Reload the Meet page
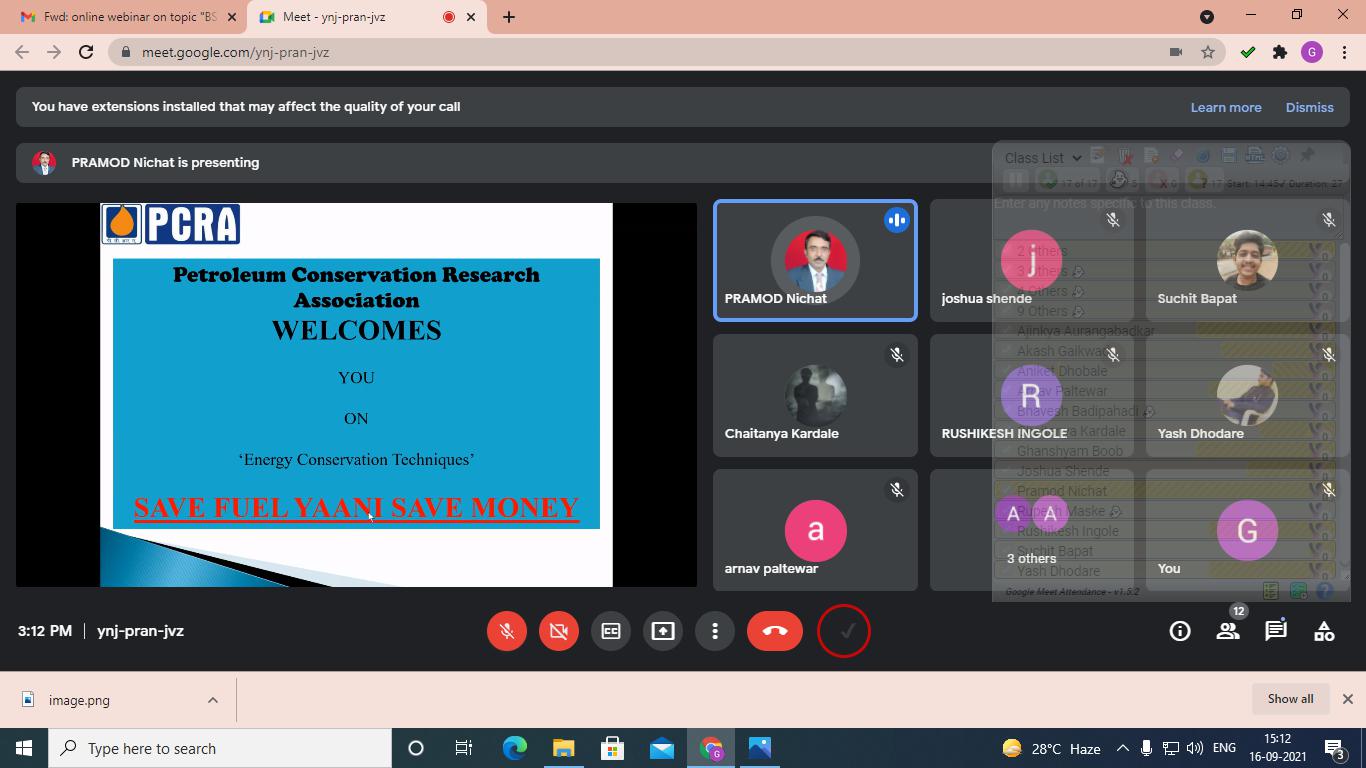Image resolution: width=1366 pixels, height=768 pixels. [86, 52]
